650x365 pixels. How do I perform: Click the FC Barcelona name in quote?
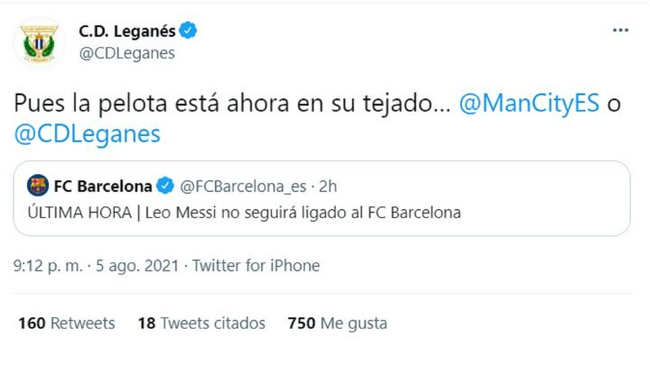pos(103,186)
